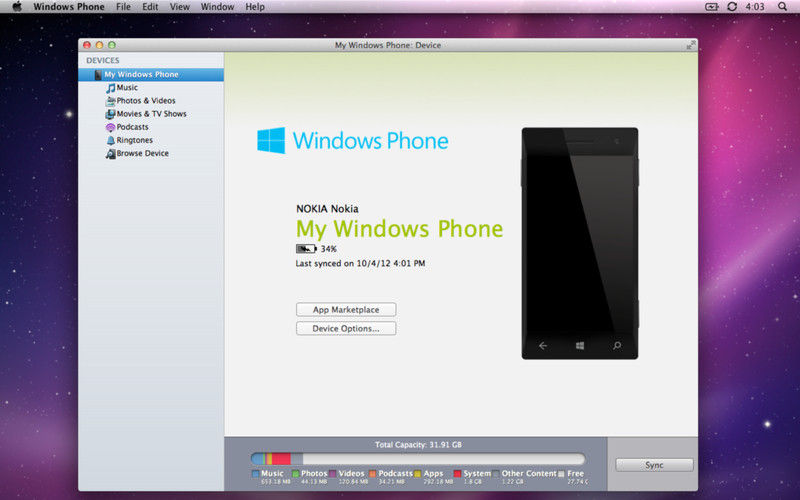
Task: Open Podcasts in the sidebar
Action: point(133,127)
